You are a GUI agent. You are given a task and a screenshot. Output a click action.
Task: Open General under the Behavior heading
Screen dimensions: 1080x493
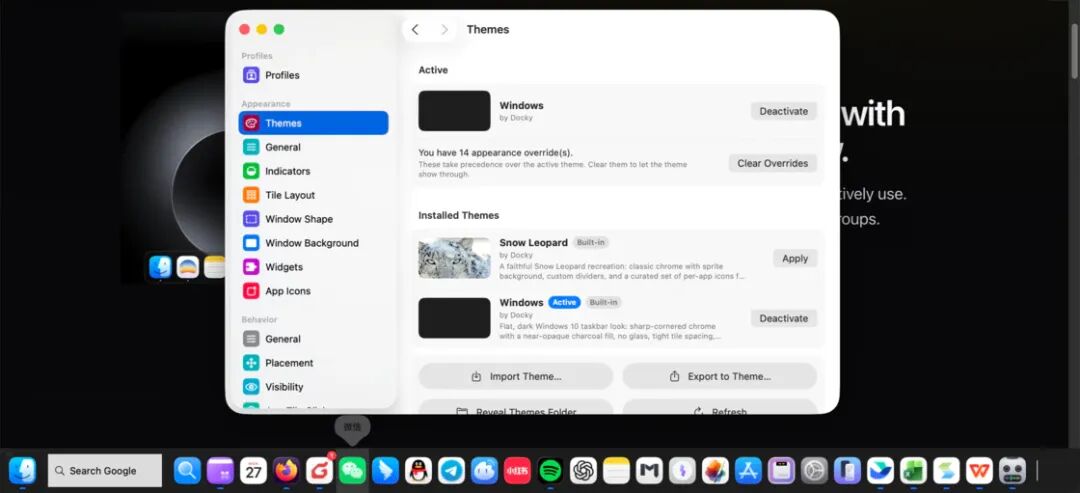[x=313, y=339]
